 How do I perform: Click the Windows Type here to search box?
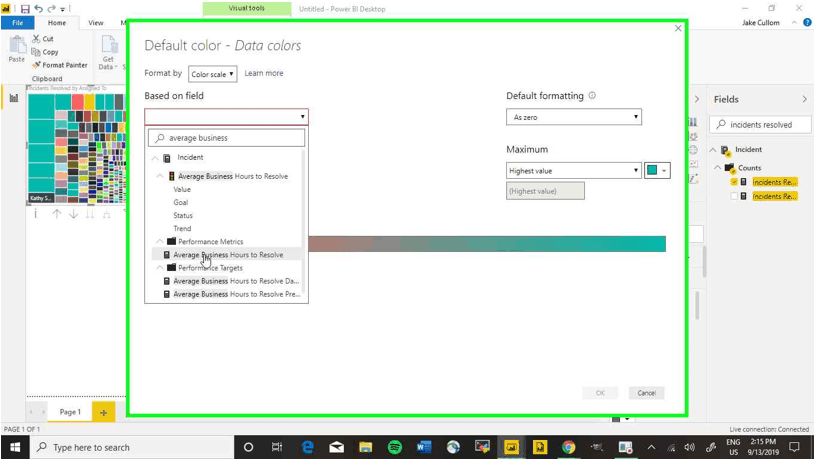133,447
